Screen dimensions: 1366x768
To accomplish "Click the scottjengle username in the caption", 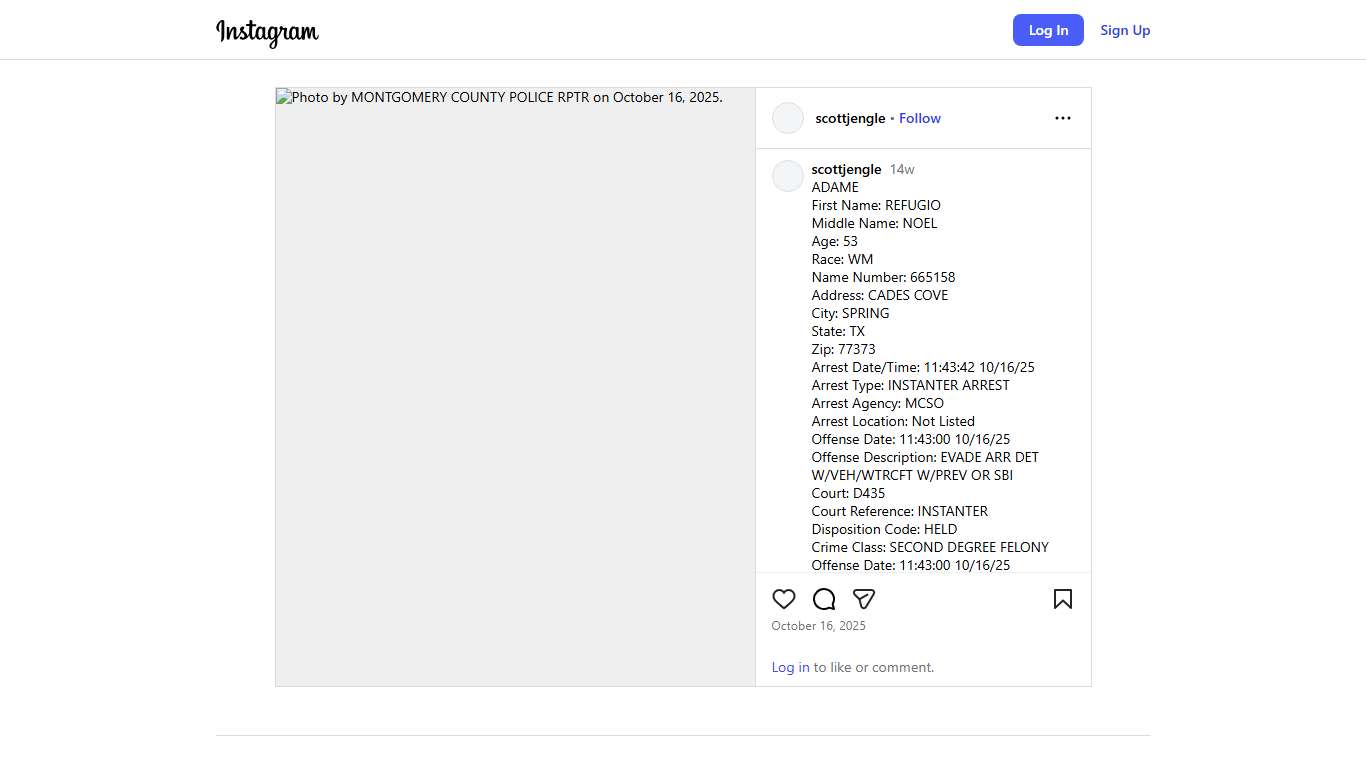I will tap(846, 169).
